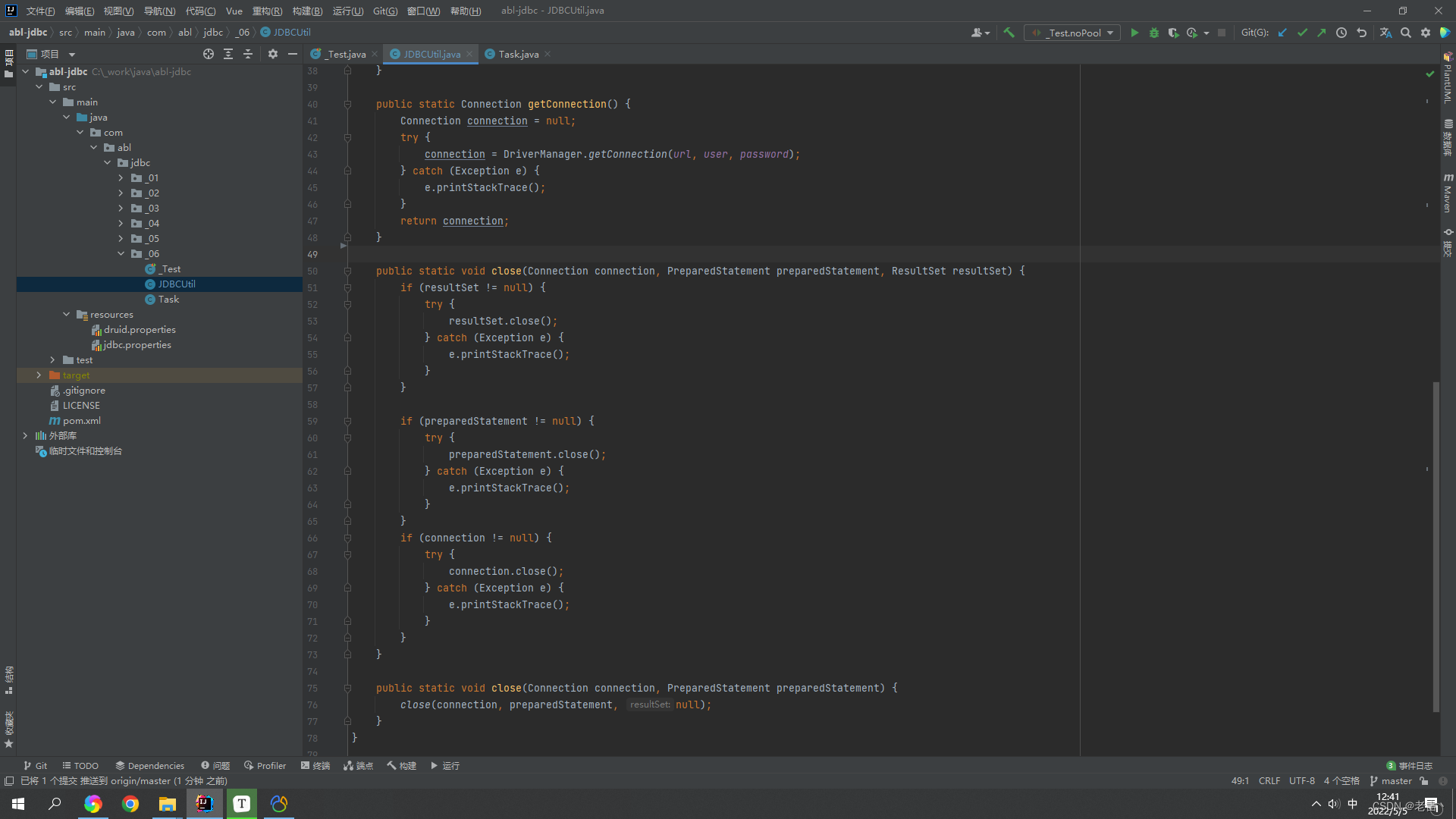Run with coverage icon

(x=1173, y=33)
